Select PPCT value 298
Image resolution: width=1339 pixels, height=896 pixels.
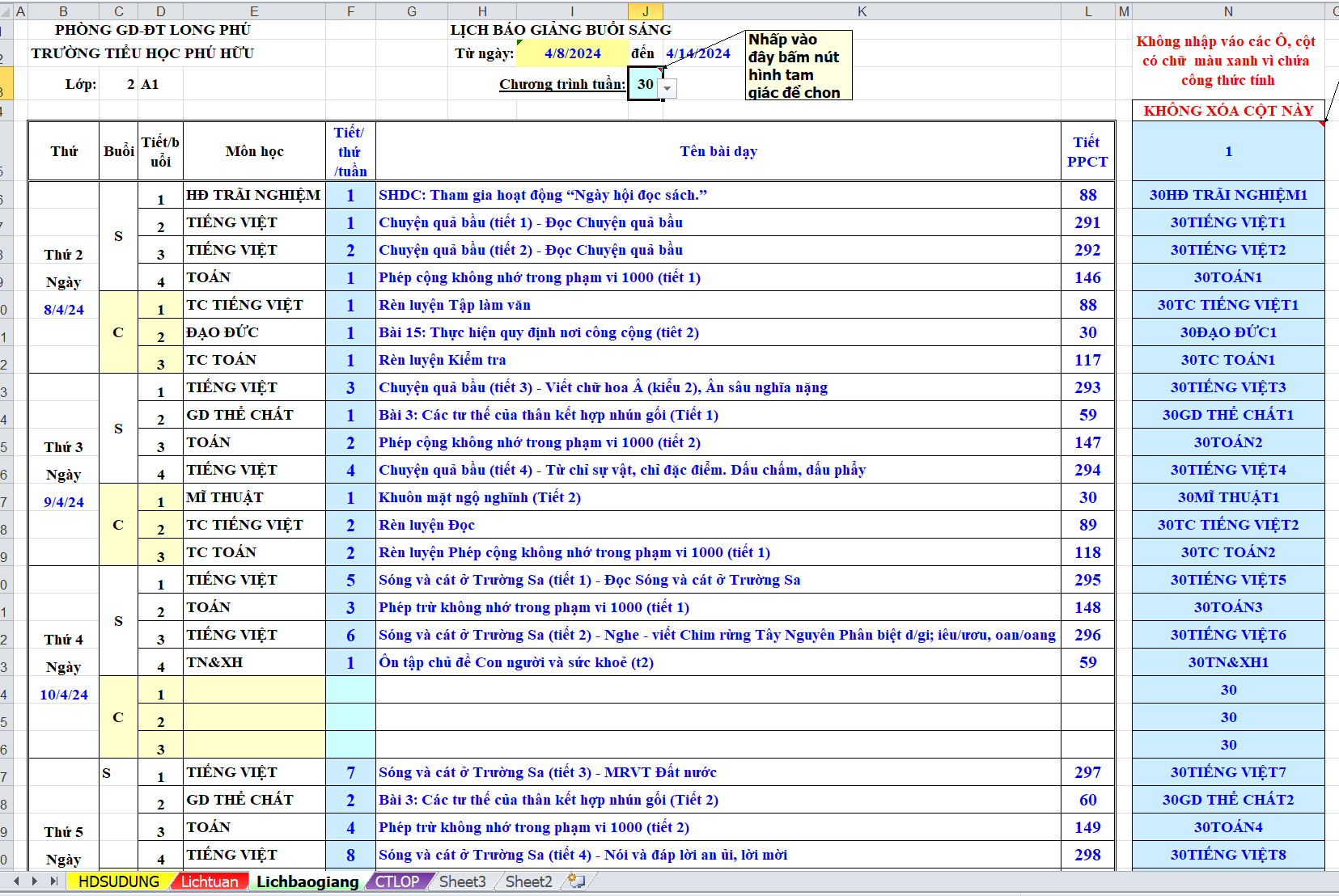point(1087,855)
